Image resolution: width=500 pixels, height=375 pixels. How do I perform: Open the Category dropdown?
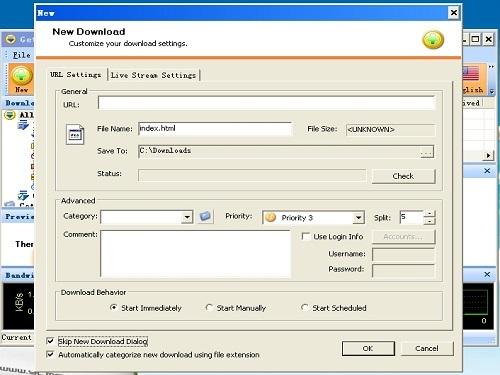click(187, 217)
